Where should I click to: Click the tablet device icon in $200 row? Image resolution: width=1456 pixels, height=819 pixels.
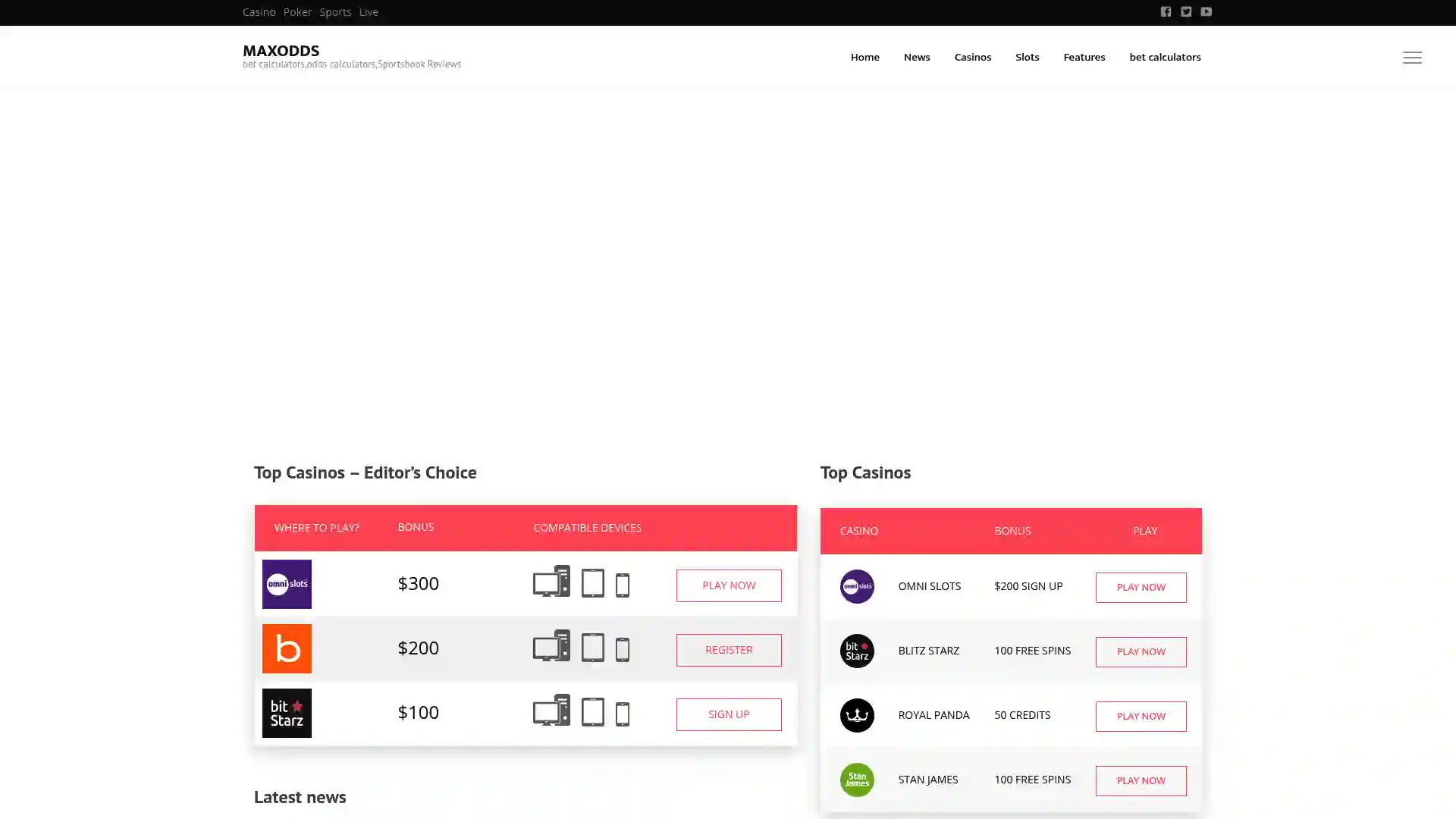click(592, 647)
